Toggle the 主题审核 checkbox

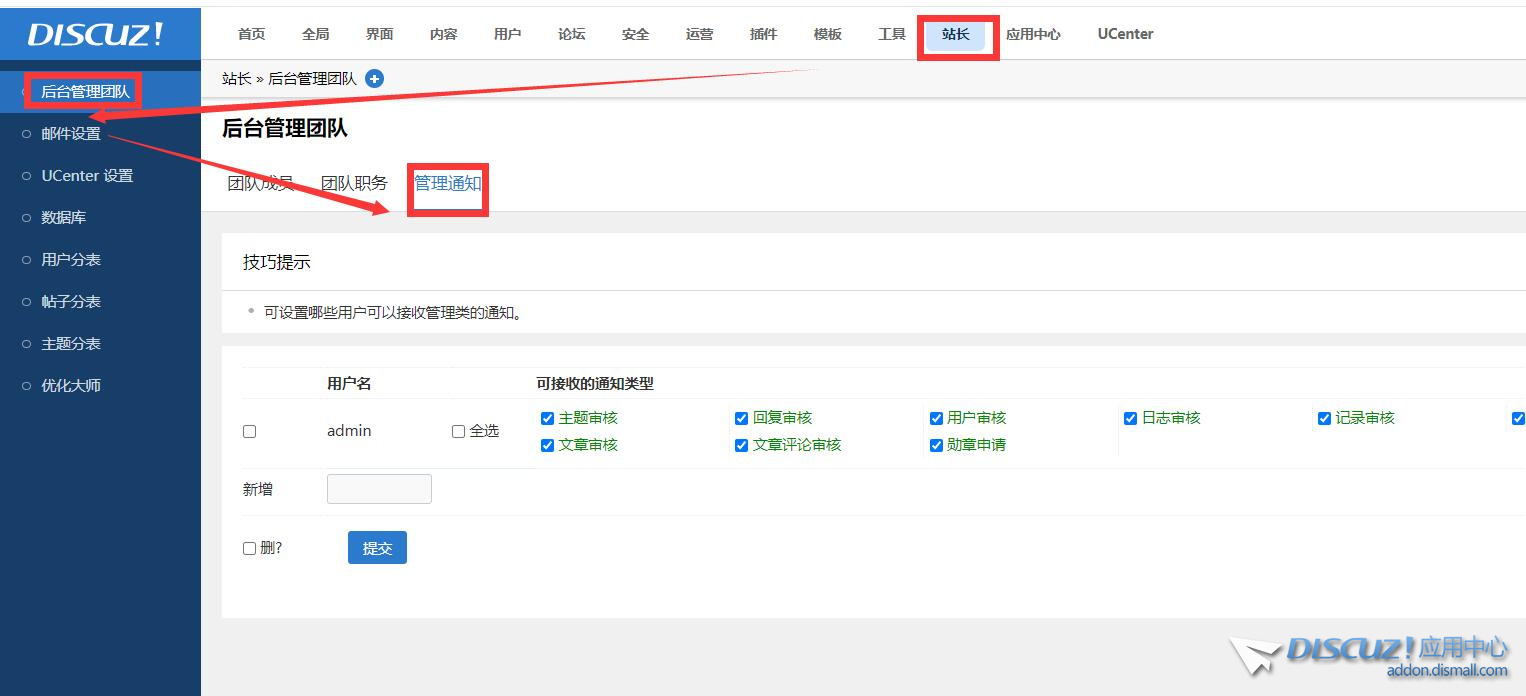pyautogui.click(x=547, y=419)
